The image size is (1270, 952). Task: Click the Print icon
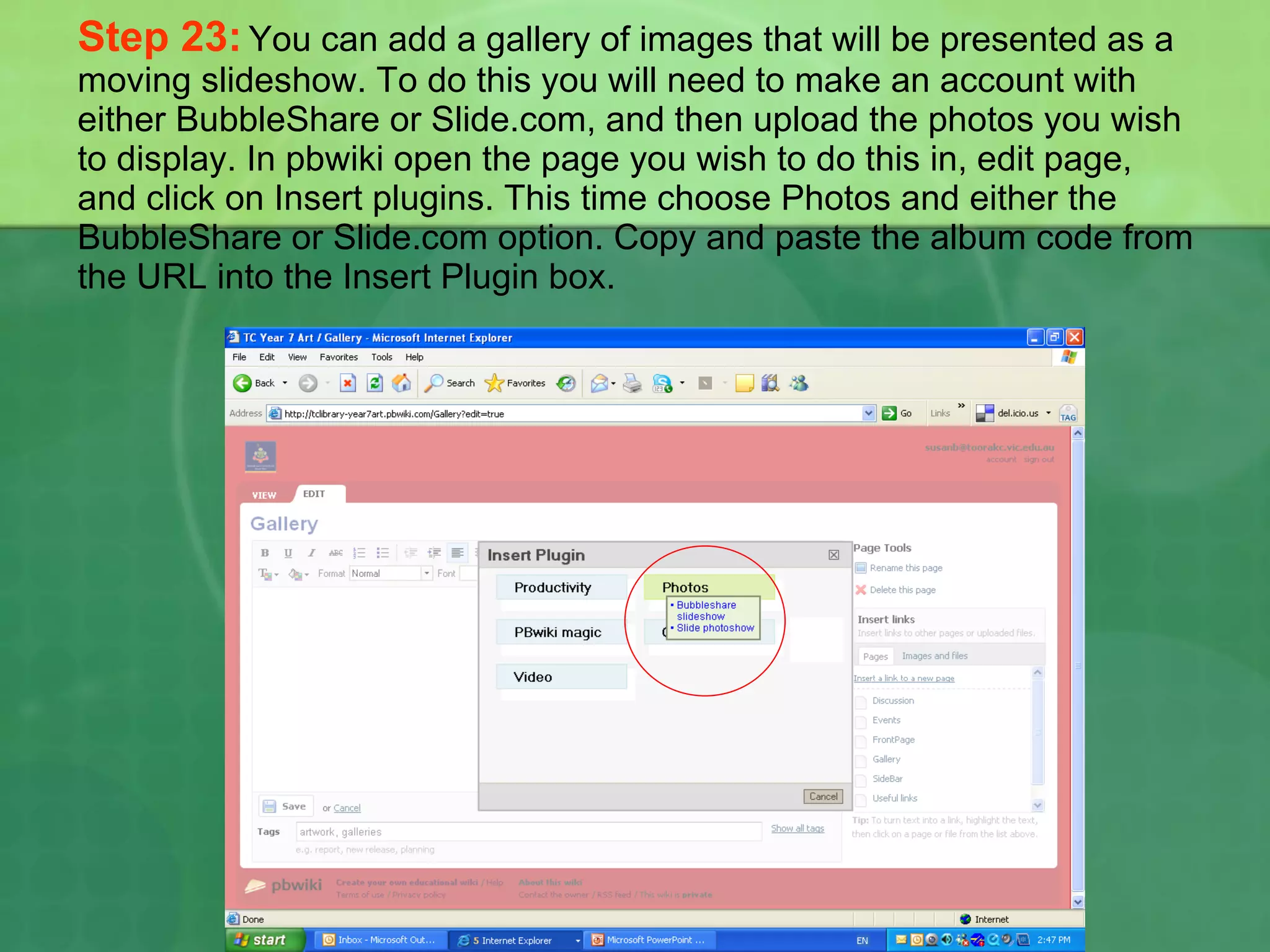pyautogui.click(x=632, y=383)
